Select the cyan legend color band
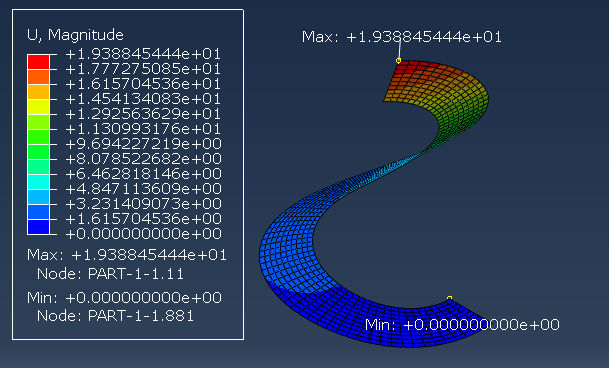This screenshot has height=368, width=609. (38, 182)
